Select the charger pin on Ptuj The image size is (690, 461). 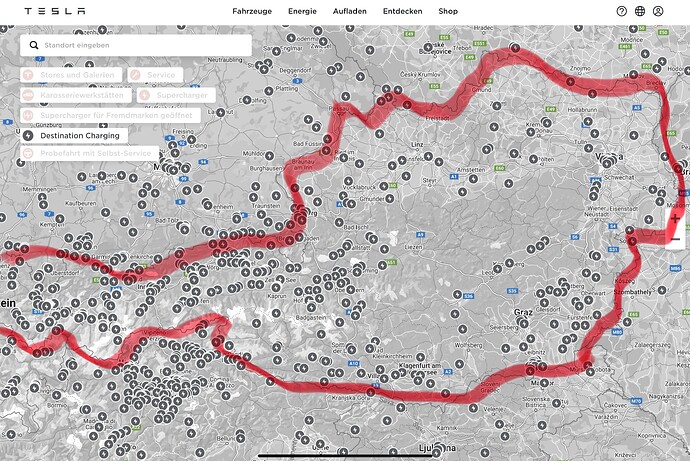(556, 403)
